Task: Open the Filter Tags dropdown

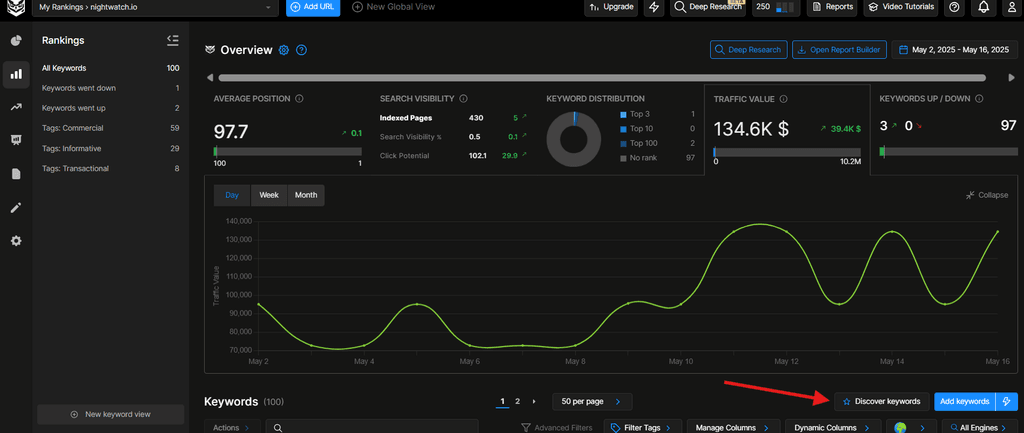Action: [x=643, y=427]
